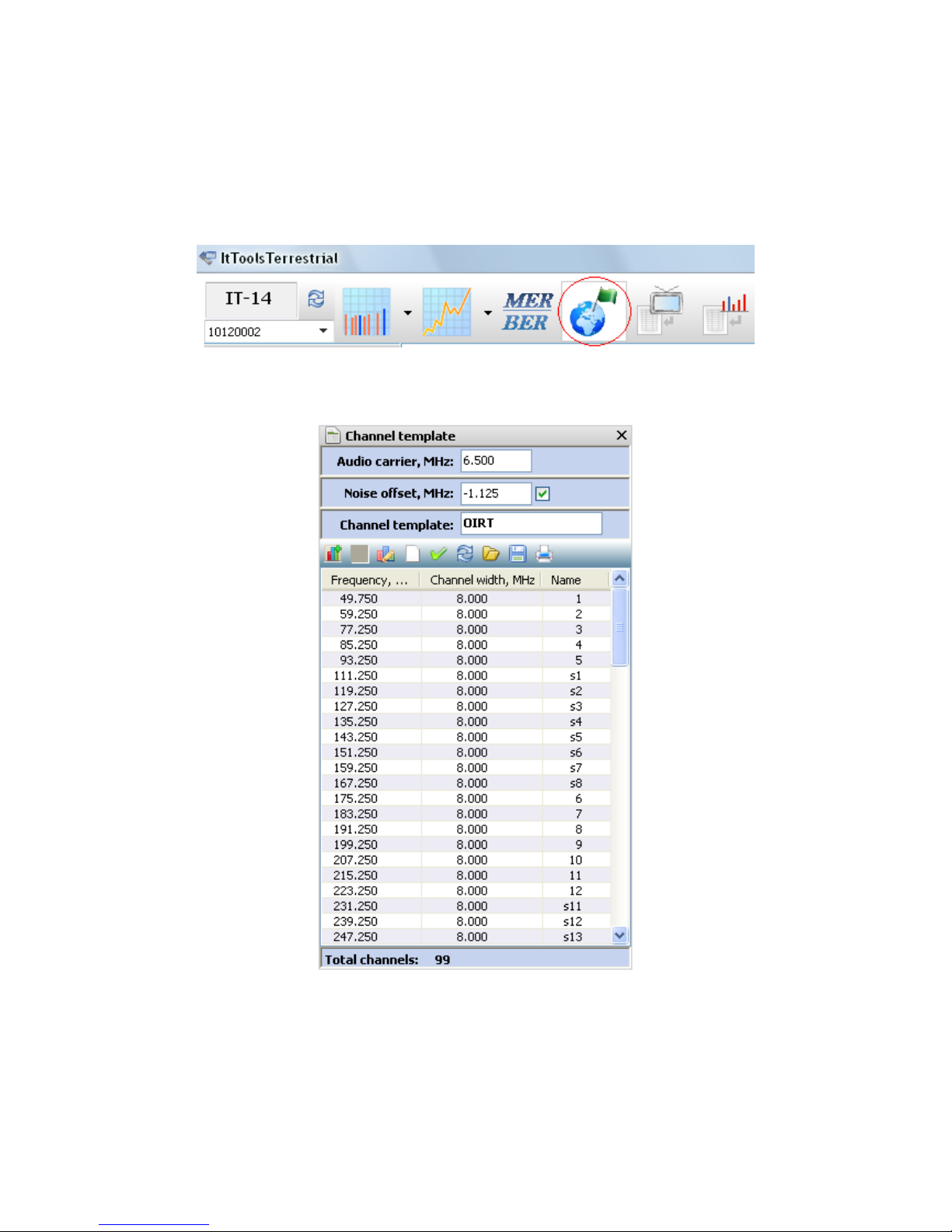Open the globe channel template tool
The image size is (952, 1232).
point(594,312)
